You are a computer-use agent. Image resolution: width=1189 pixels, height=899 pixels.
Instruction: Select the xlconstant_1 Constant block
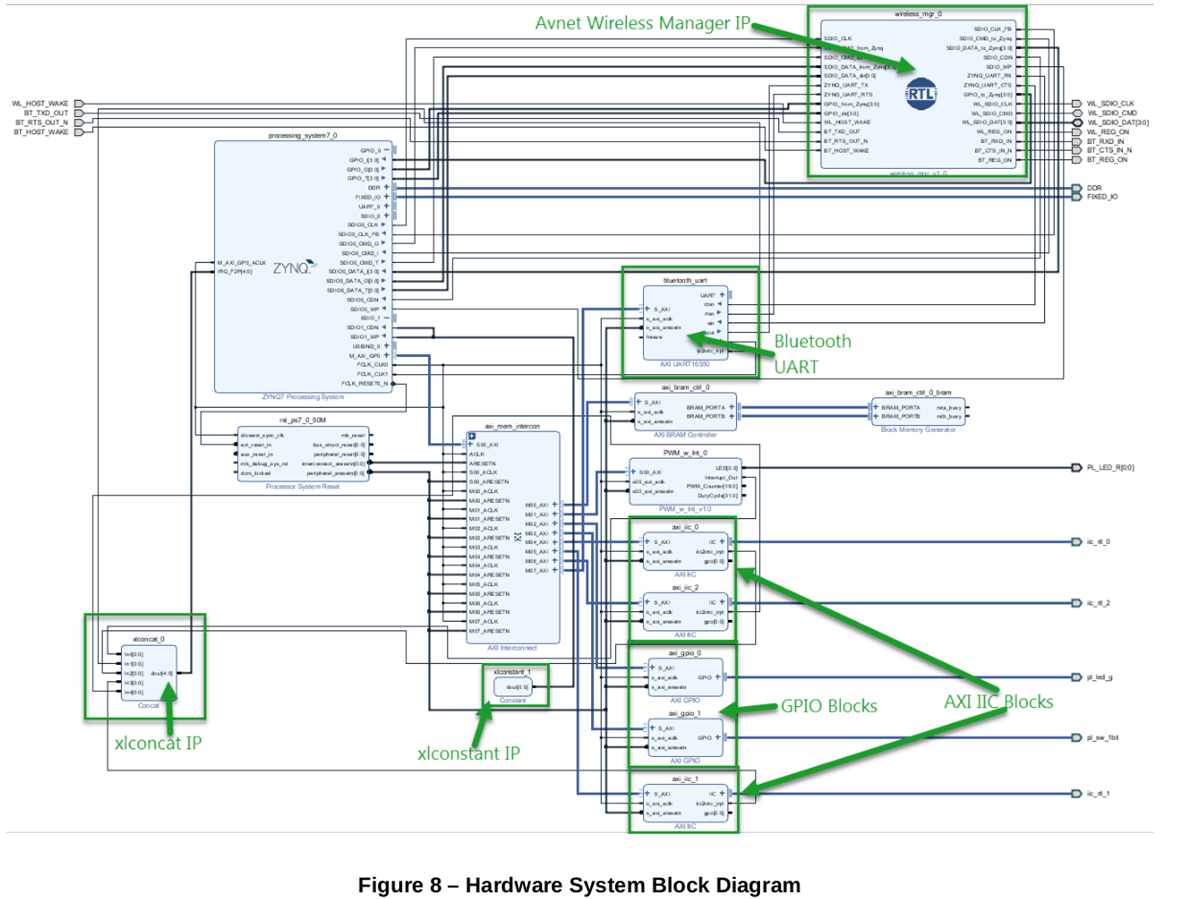[x=513, y=687]
